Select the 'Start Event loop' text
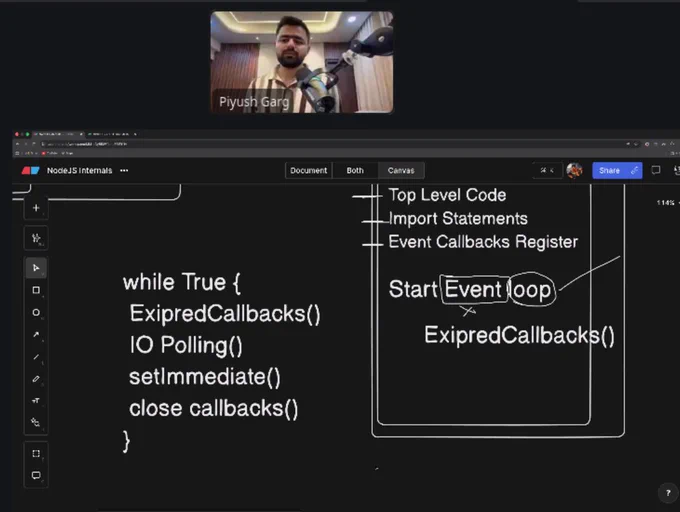The image size is (680, 512). point(470,289)
